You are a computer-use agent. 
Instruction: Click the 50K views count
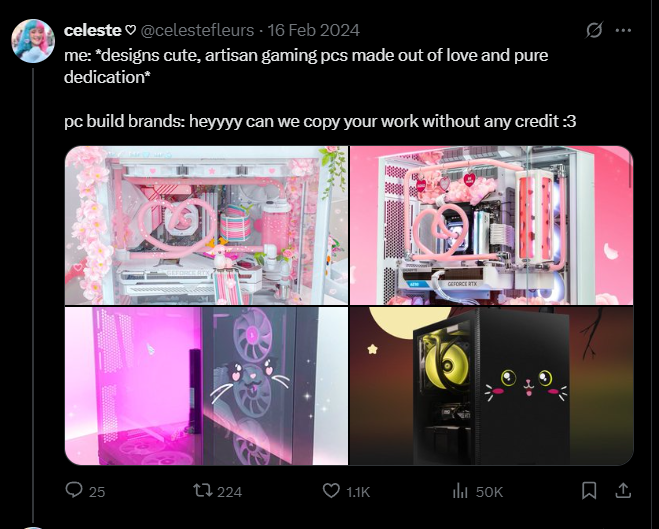(489, 492)
